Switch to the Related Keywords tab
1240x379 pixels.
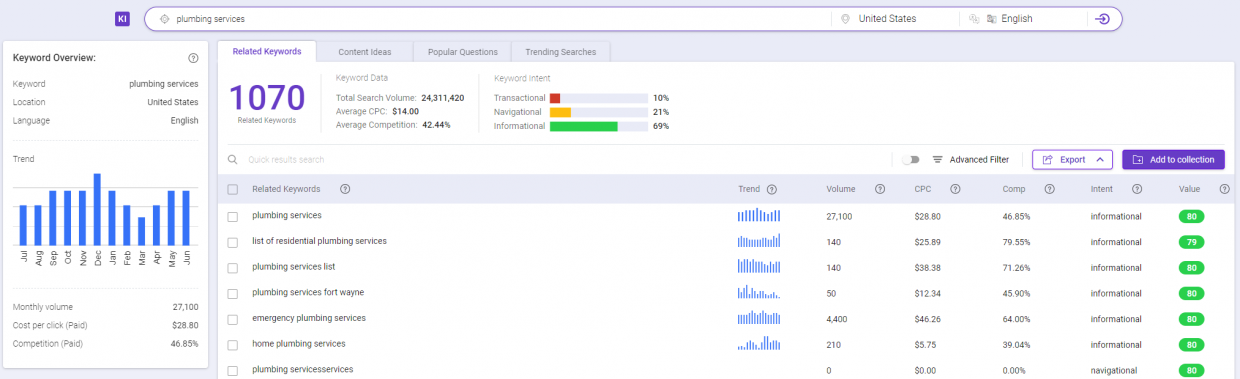coord(267,51)
